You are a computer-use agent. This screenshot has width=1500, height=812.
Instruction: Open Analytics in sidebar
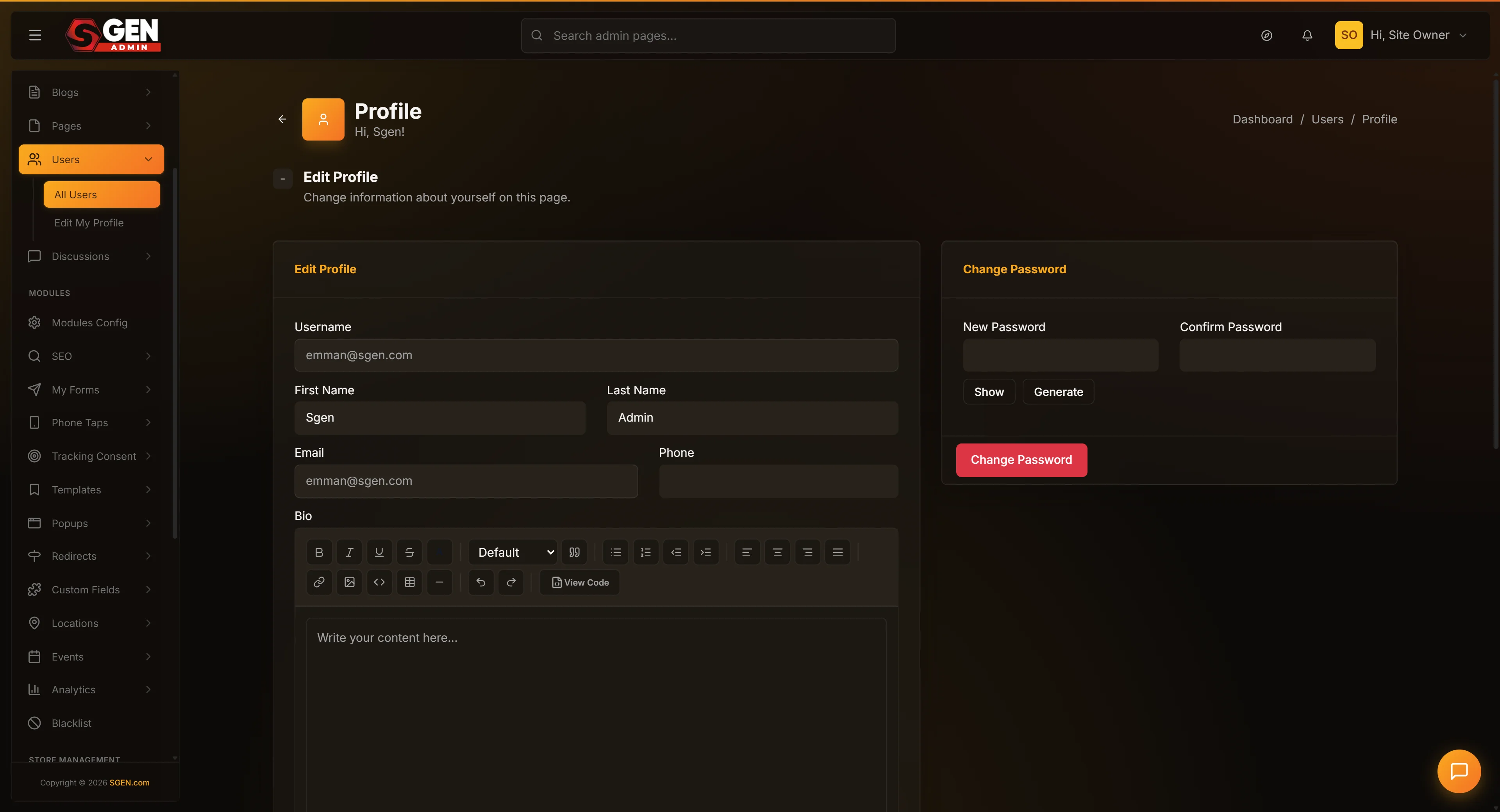click(x=91, y=690)
